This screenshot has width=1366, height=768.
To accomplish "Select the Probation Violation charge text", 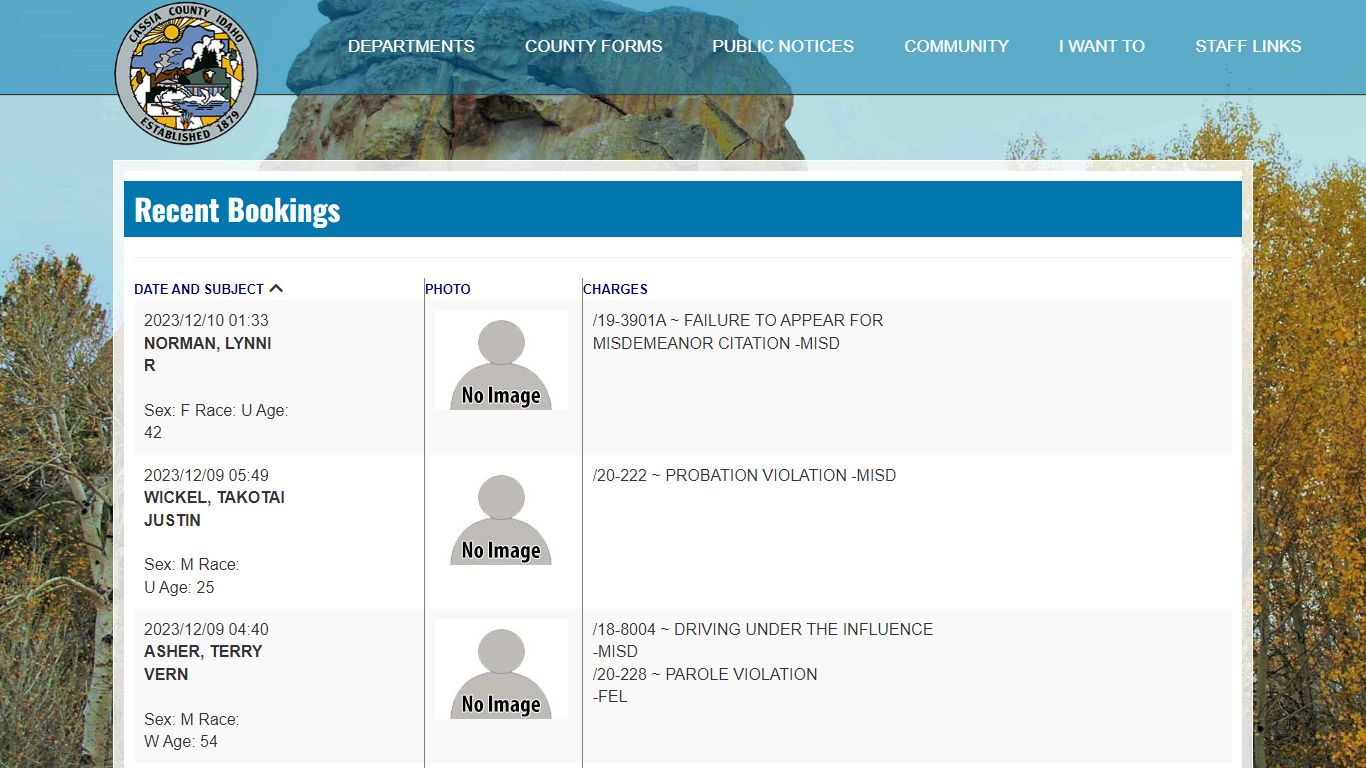I will (744, 475).
